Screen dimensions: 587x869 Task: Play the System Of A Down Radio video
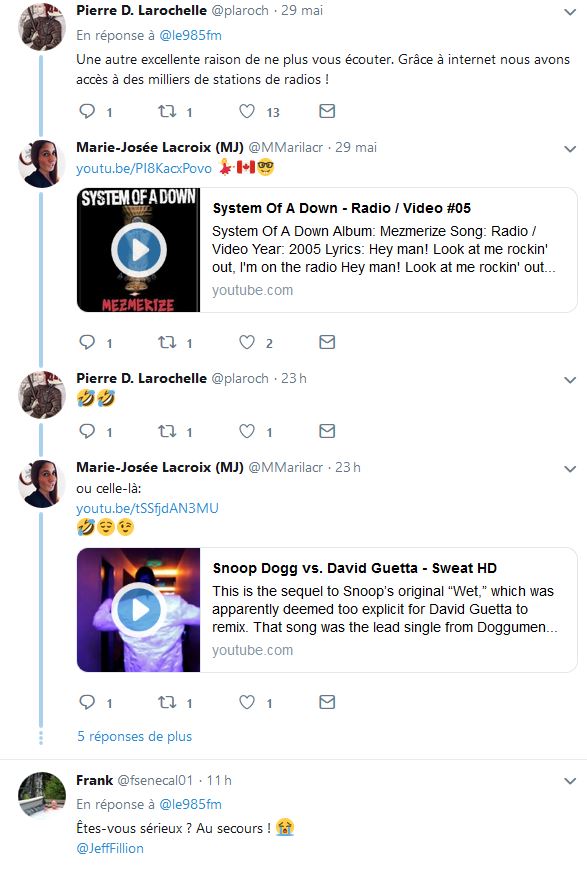[139, 250]
